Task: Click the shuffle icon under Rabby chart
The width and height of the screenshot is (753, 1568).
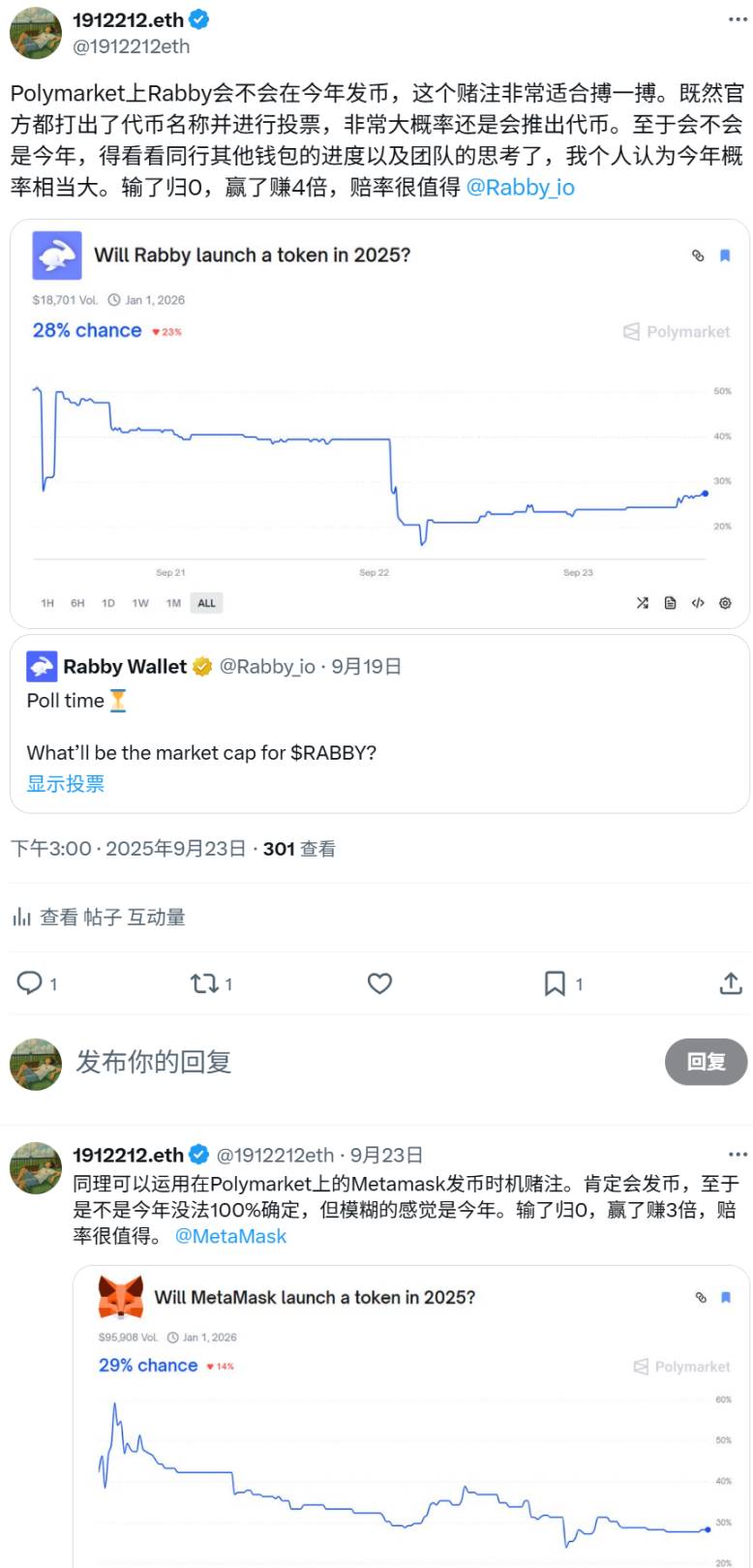Action: pos(642,603)
